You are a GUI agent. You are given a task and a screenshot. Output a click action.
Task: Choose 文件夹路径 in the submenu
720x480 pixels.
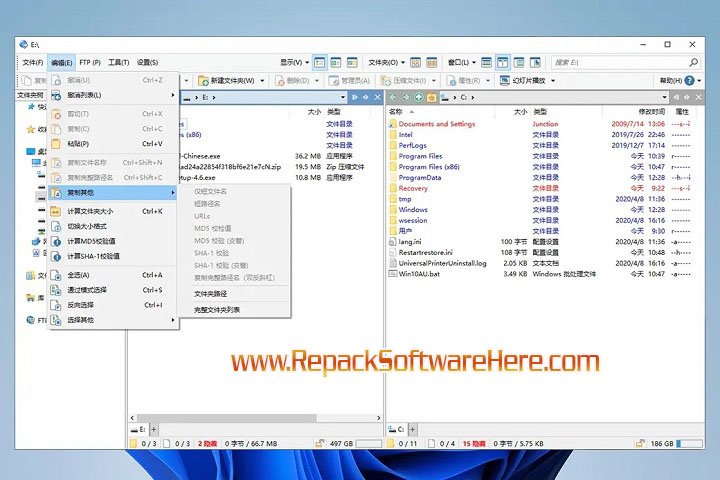point(210,294)
